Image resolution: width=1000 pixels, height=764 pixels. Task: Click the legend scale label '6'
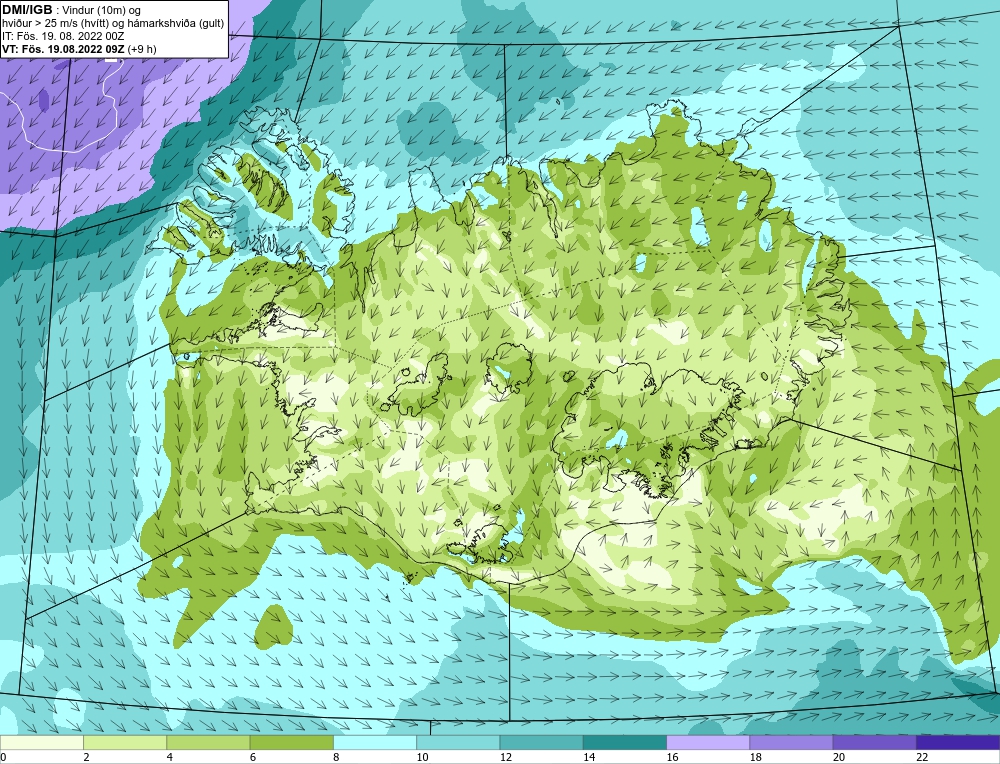coord(253,757)
